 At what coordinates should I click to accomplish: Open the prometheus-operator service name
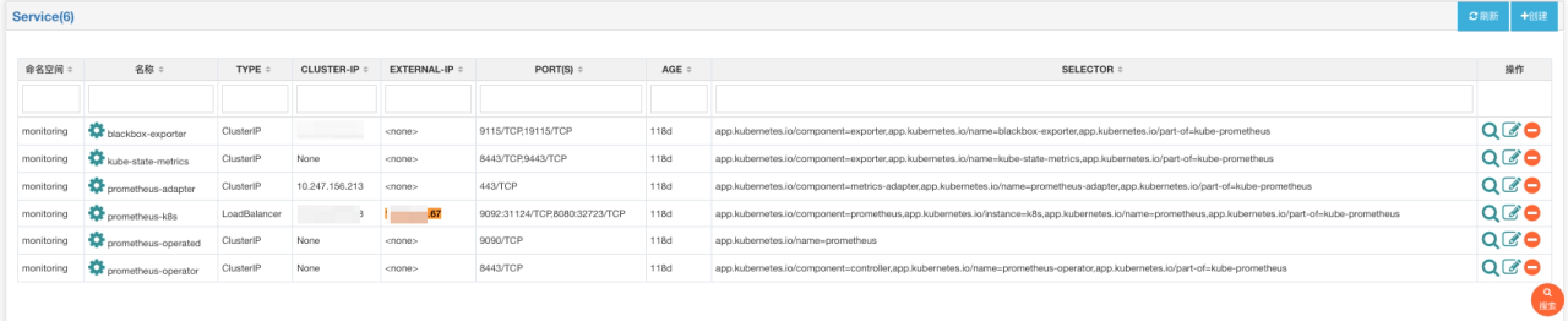pos(153,270)
